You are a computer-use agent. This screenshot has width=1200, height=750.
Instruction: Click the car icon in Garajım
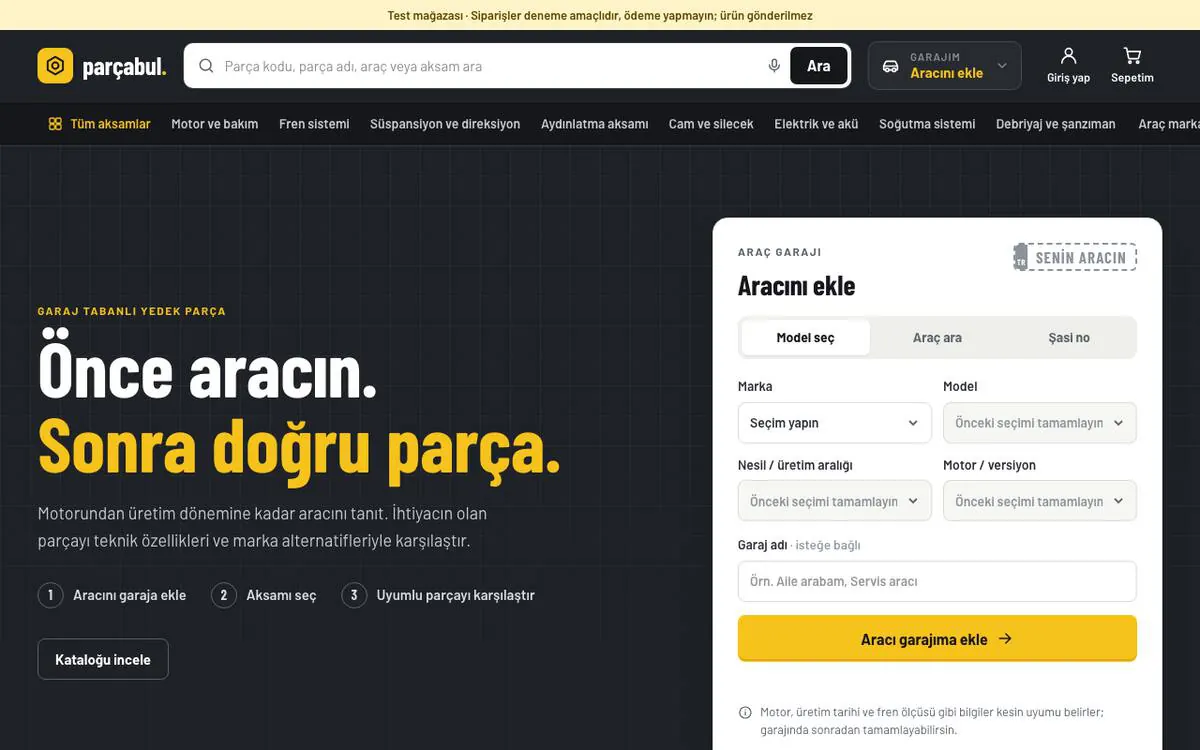tap(890, 66)
